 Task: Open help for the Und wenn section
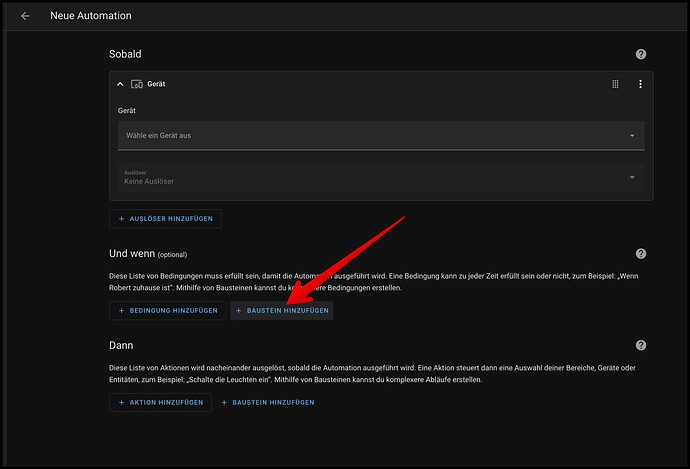point(641,254)
